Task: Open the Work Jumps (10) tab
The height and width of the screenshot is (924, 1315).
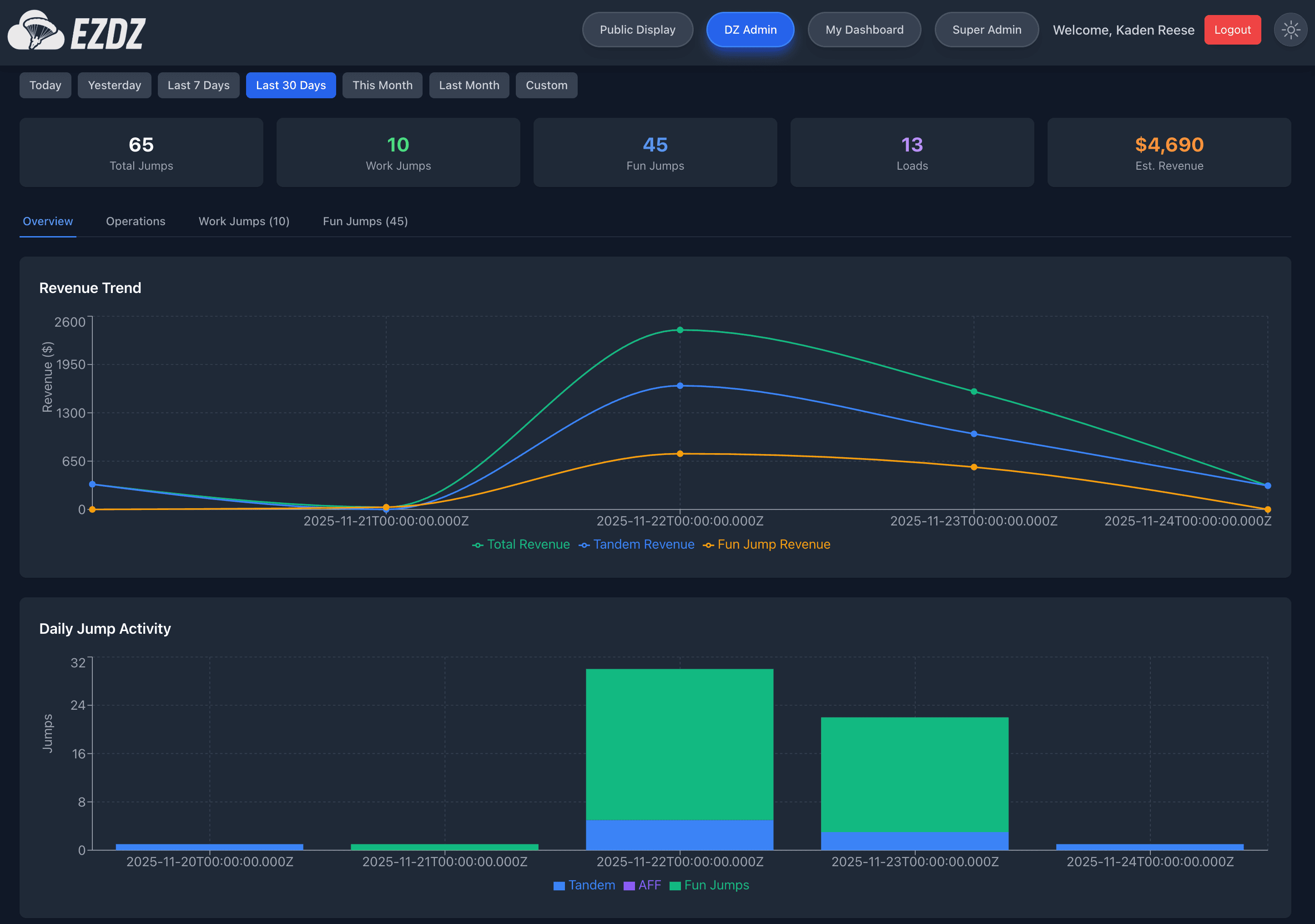Action: point(244,221)
